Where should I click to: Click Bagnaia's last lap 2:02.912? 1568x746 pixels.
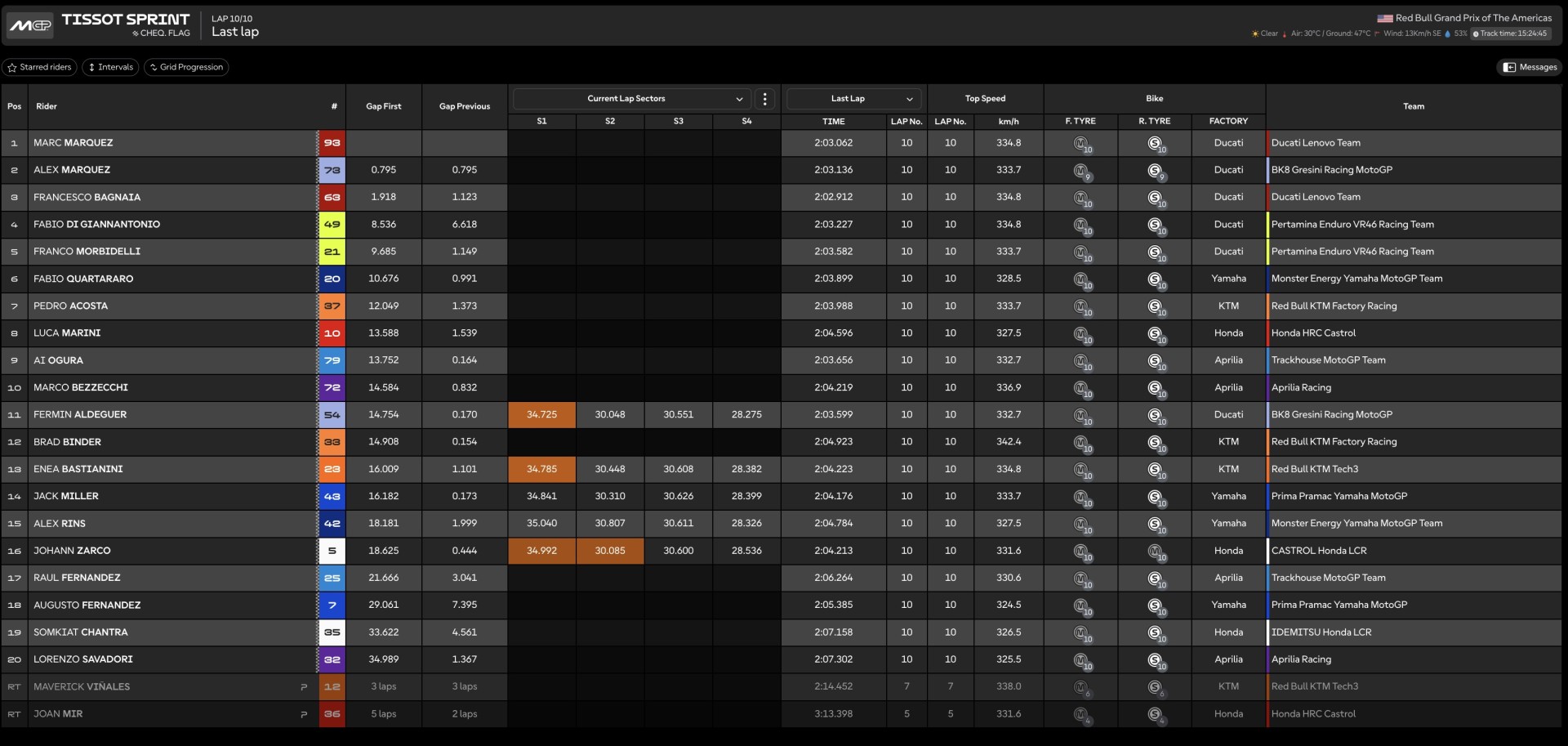pyautogui.click(x=833, y=197)
